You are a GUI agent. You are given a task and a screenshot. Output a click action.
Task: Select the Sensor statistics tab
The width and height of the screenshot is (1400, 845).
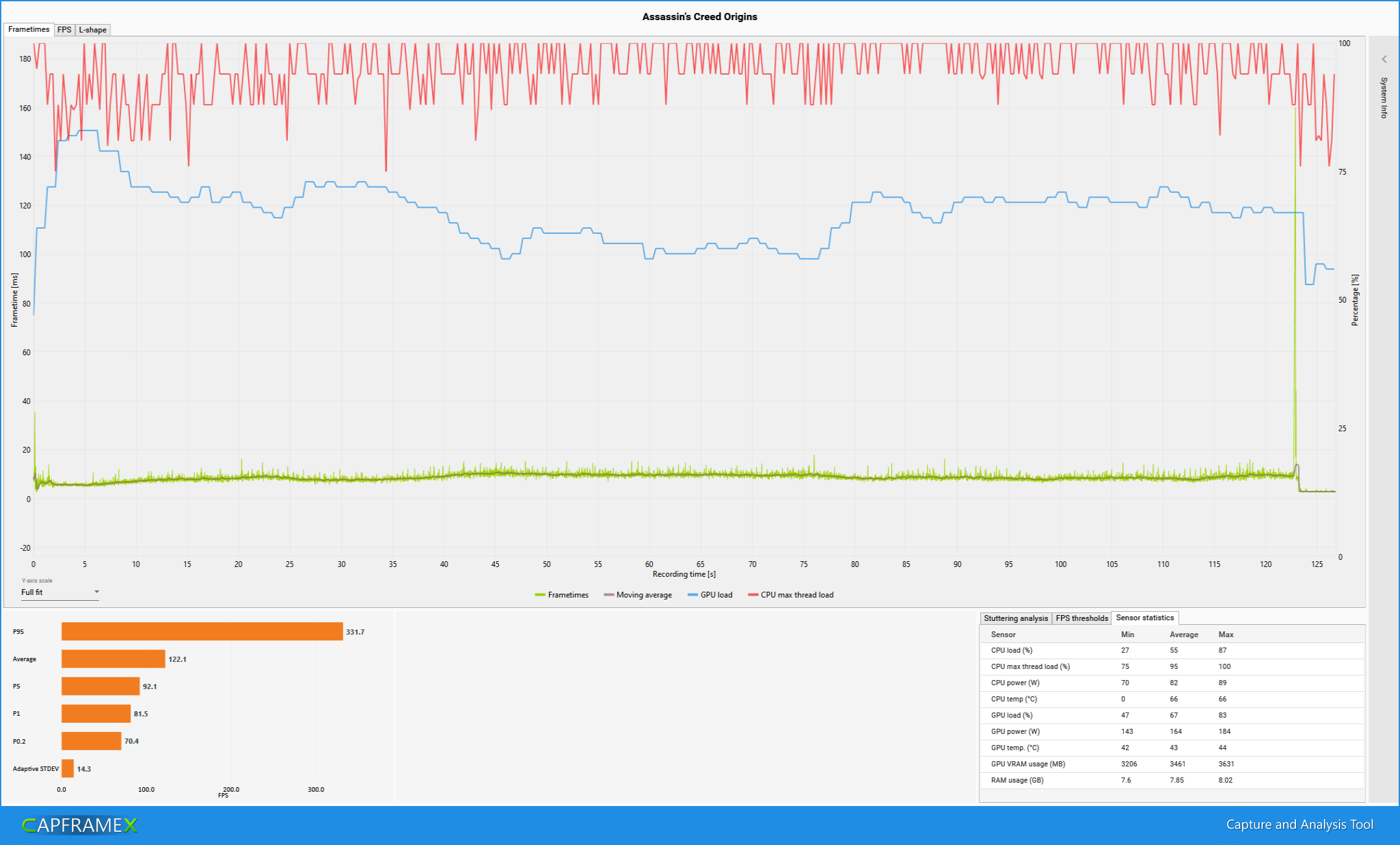coord(1145,618)
